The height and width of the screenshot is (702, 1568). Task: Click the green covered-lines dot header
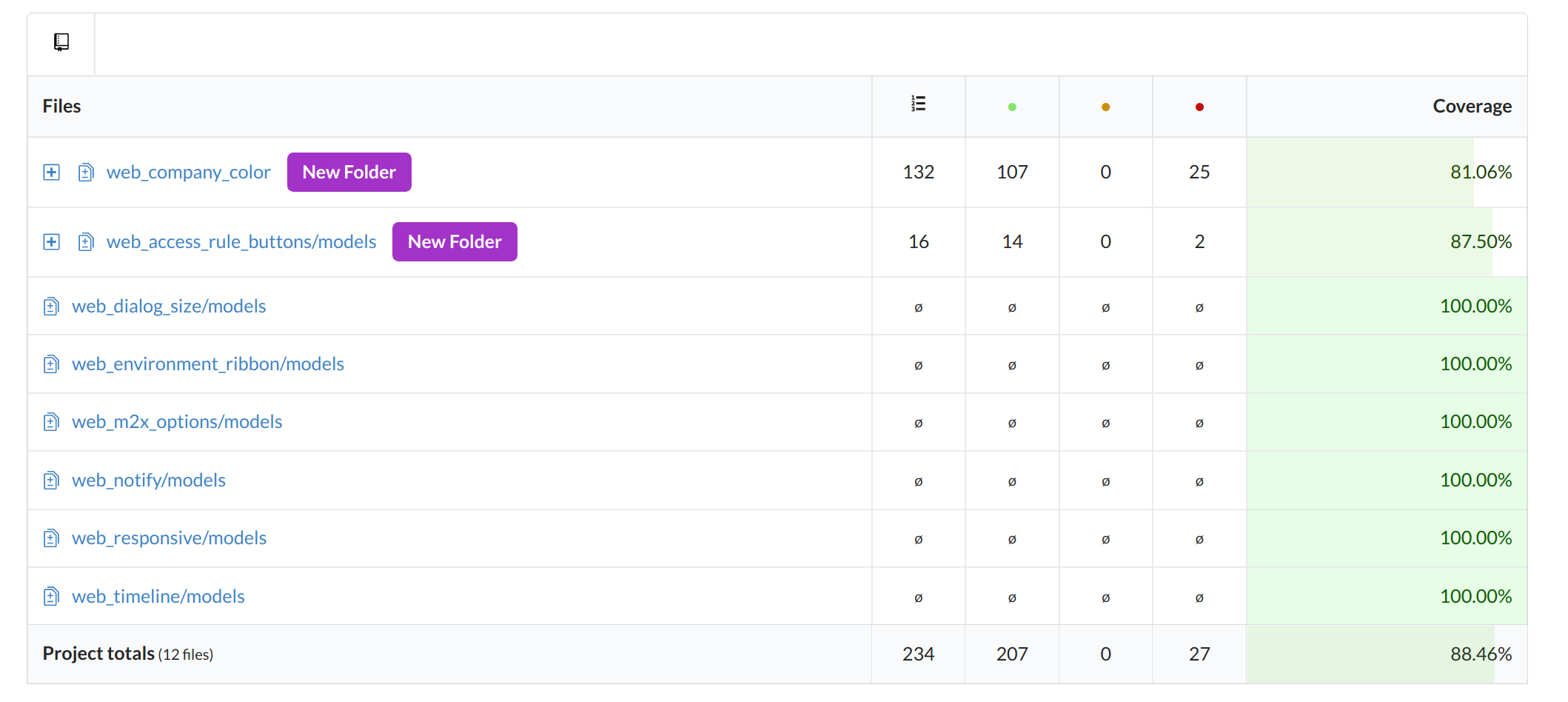(1012, 107)
